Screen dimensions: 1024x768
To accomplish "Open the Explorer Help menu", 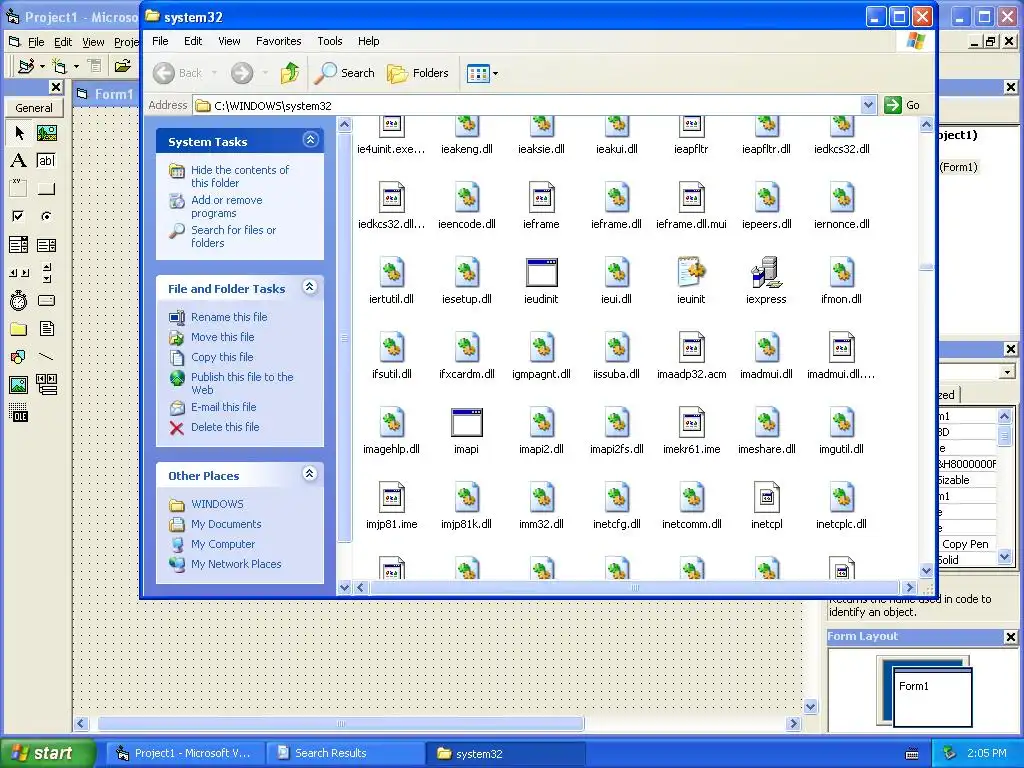I will [368, 41].
